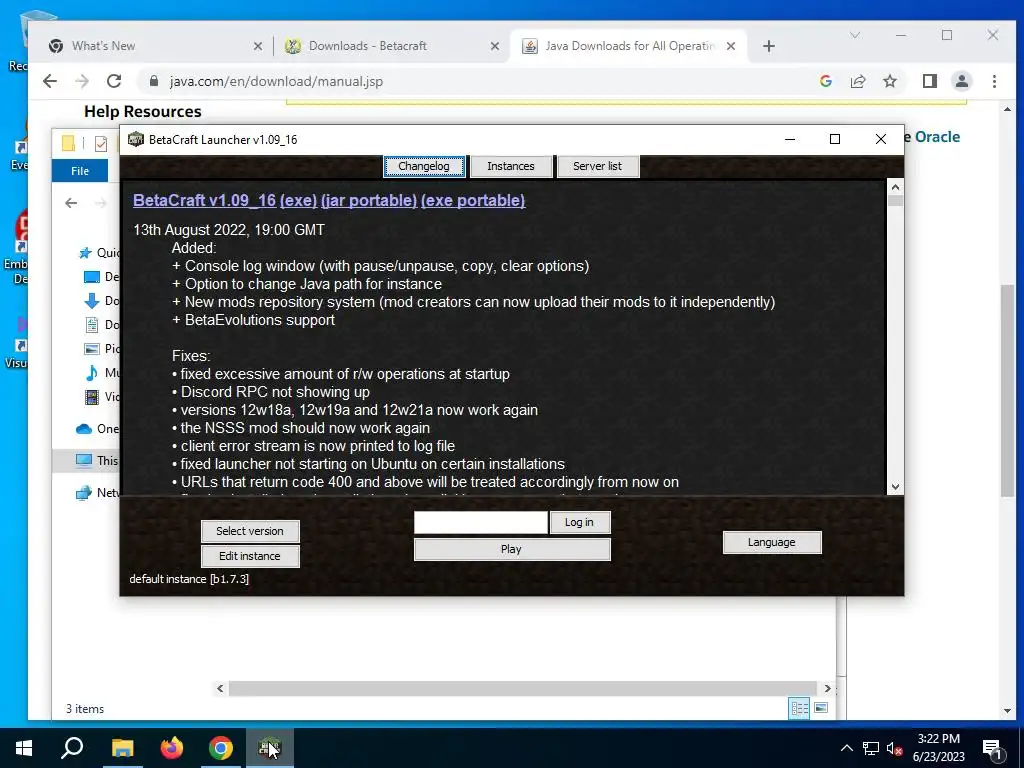Viewport: 1024px width, 768px height.
Task: Open the Server list tab
Action: click(597, 166)
